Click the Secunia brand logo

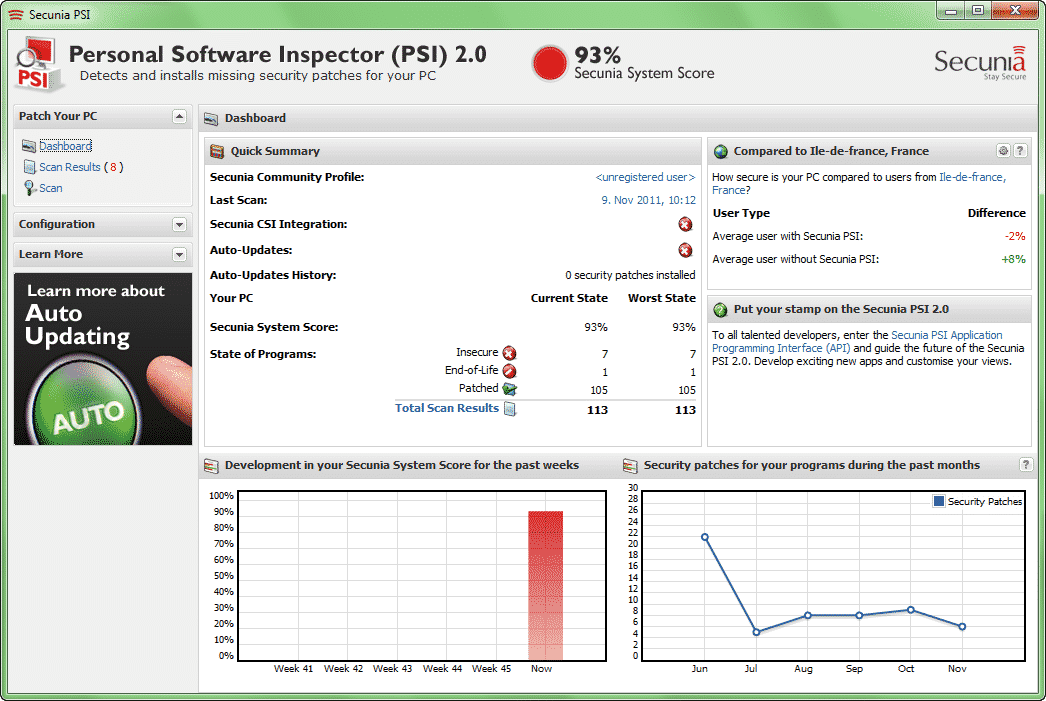click(980, 63)
